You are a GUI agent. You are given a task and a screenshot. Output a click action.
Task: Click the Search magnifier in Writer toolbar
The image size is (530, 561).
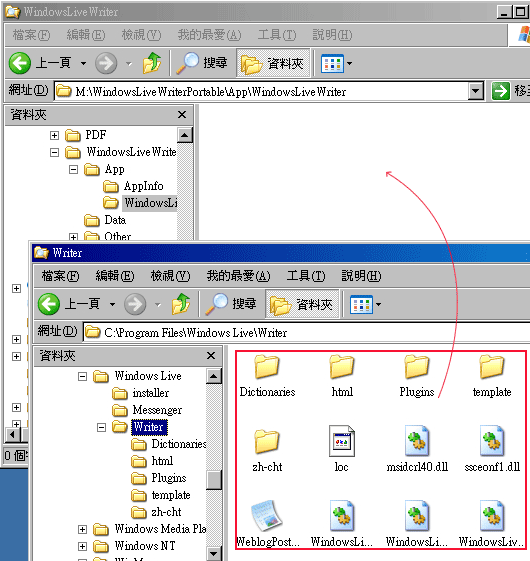pyautogui.click(x=217, y=304)
